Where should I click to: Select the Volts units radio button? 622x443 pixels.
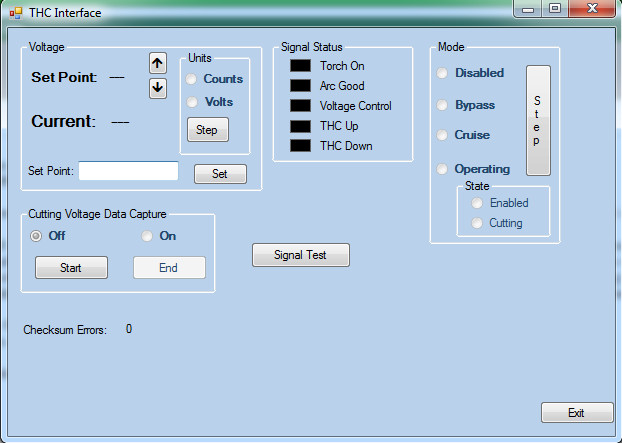193,102
